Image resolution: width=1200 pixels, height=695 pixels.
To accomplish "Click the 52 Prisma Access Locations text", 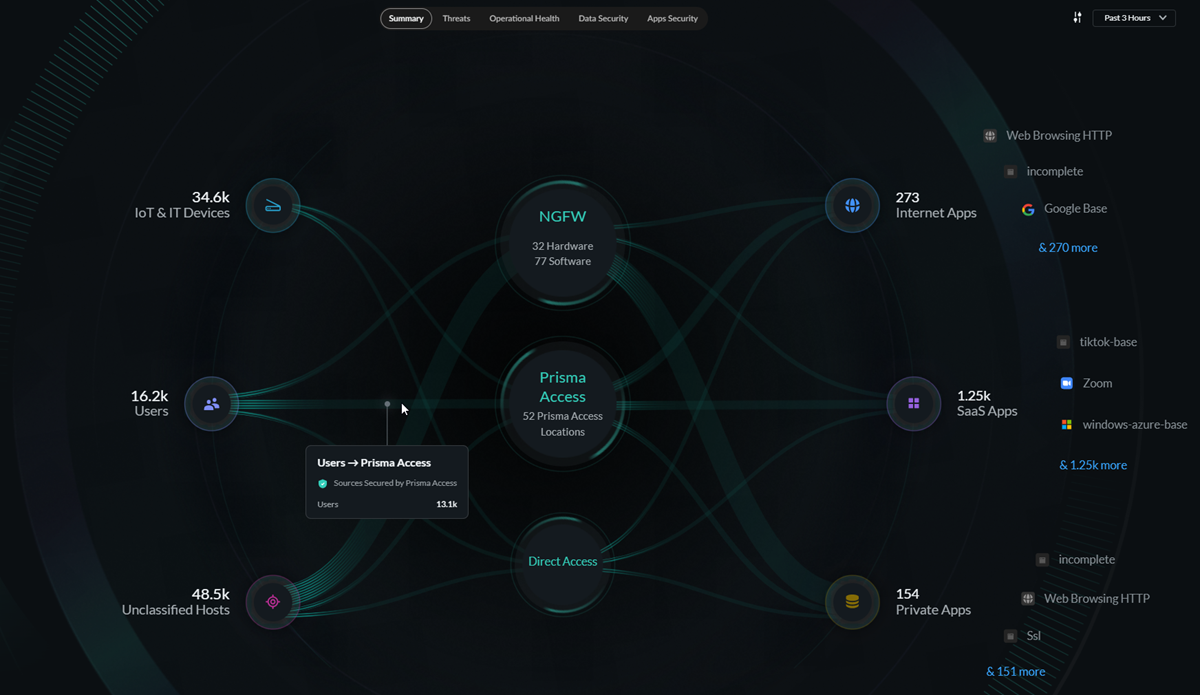I will point(562,424).
